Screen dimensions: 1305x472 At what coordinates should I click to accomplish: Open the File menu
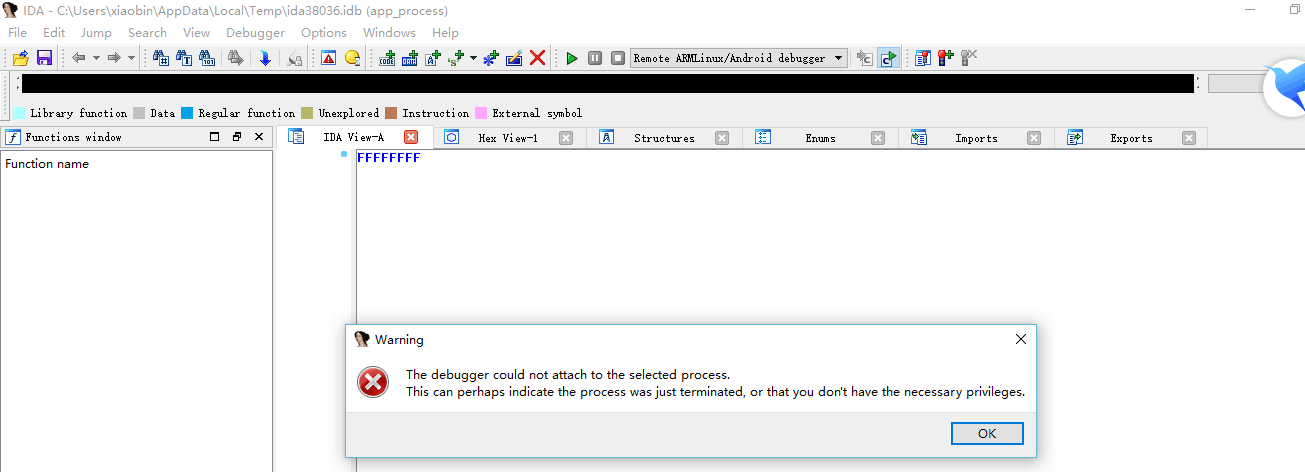point(18,32)
